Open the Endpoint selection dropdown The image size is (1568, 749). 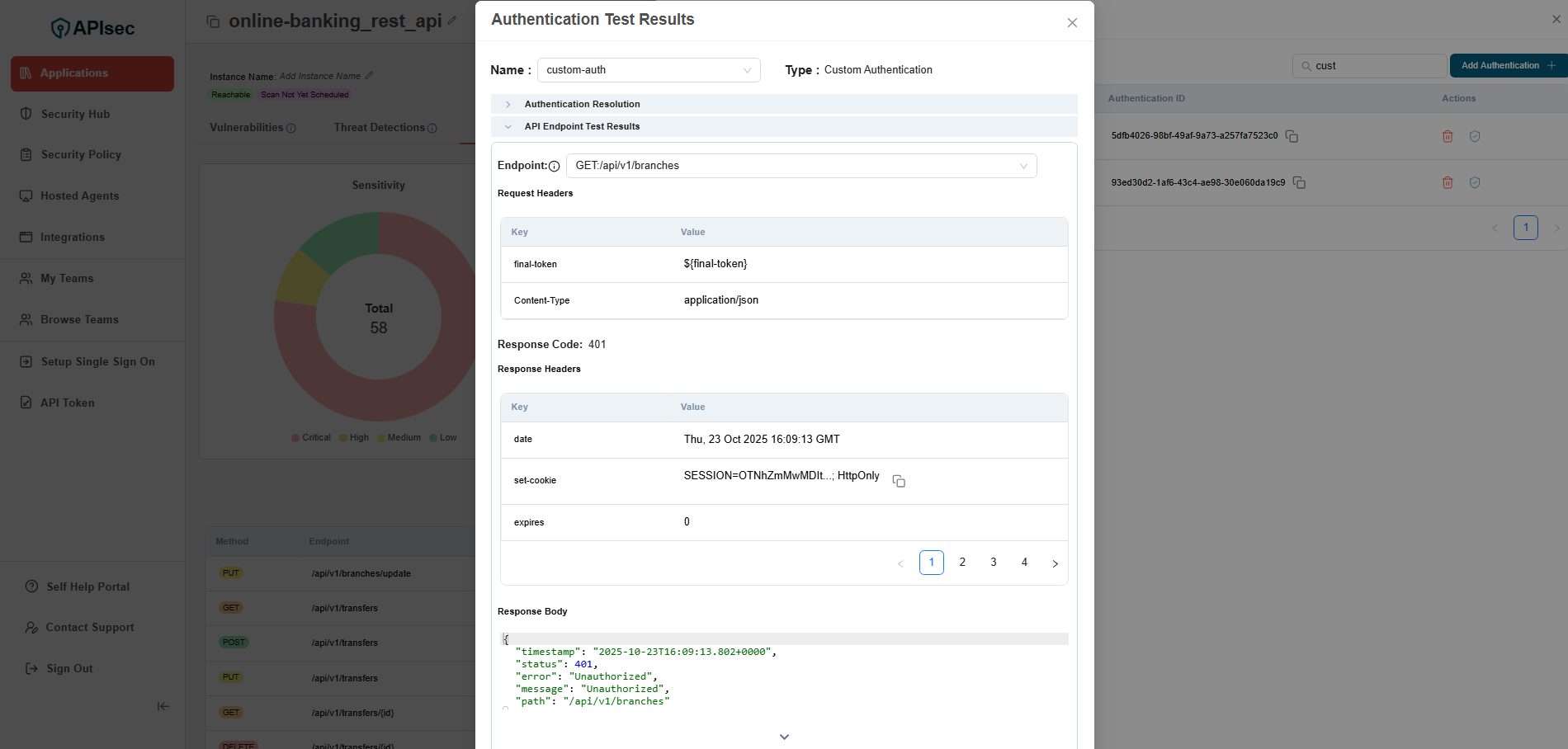click(1023, 165)
